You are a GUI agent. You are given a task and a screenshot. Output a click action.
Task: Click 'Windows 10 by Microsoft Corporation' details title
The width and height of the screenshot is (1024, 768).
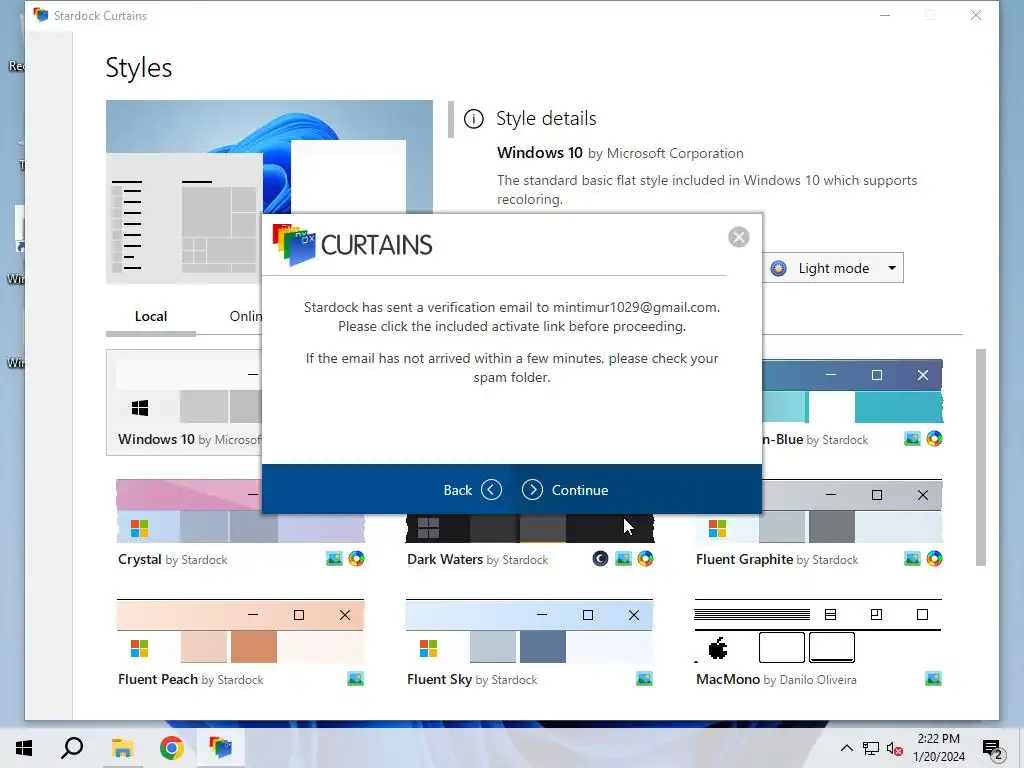coord(620,153)
